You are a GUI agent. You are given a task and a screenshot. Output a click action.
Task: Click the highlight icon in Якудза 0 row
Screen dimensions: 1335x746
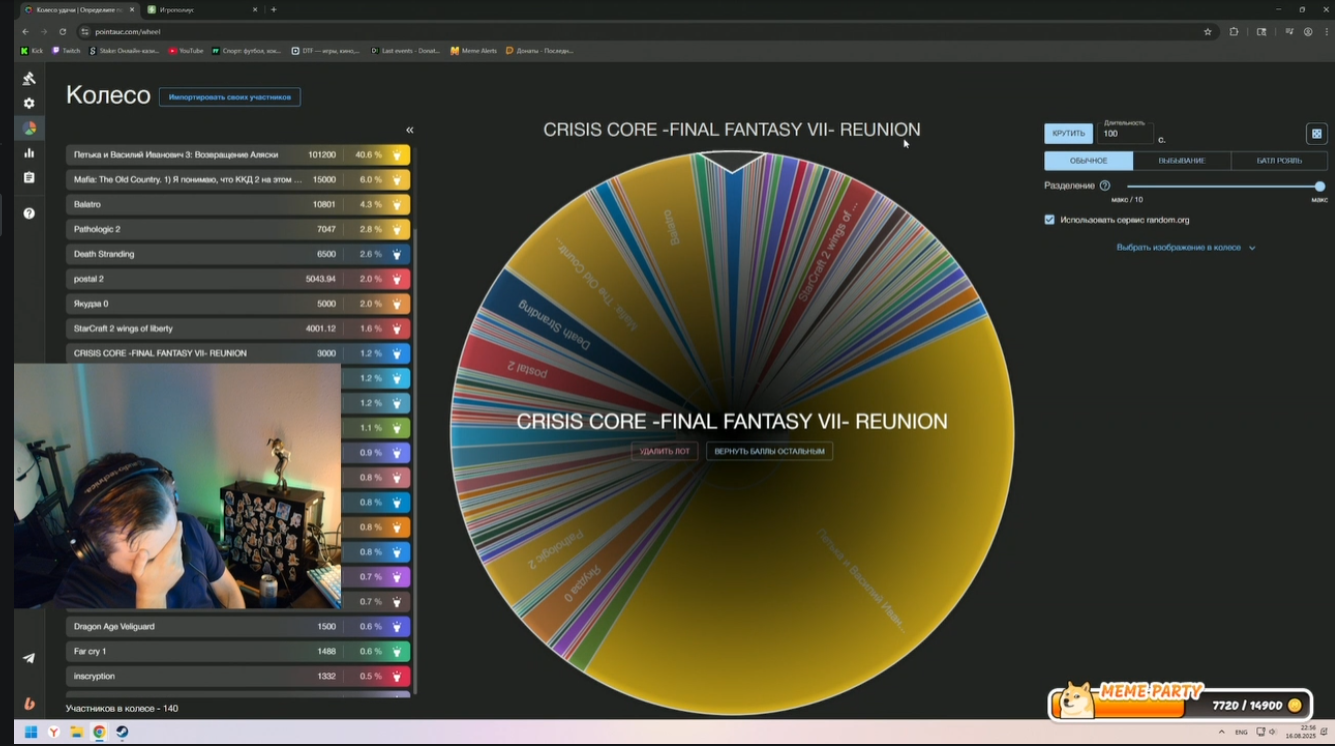(x=397, y=304)
